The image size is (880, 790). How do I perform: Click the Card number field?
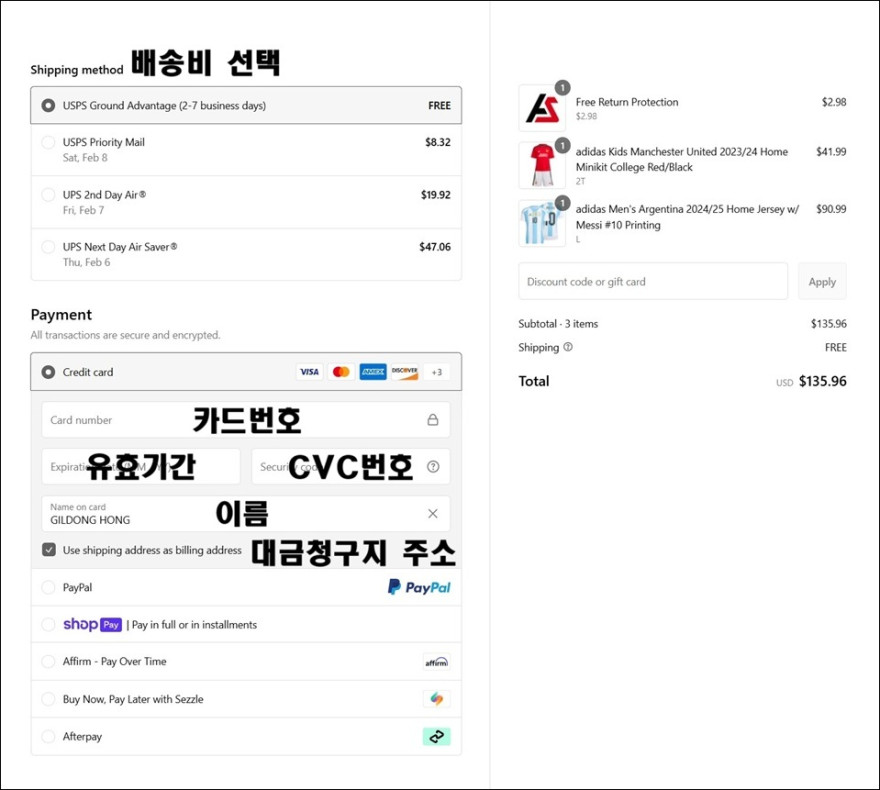(246, 420)
